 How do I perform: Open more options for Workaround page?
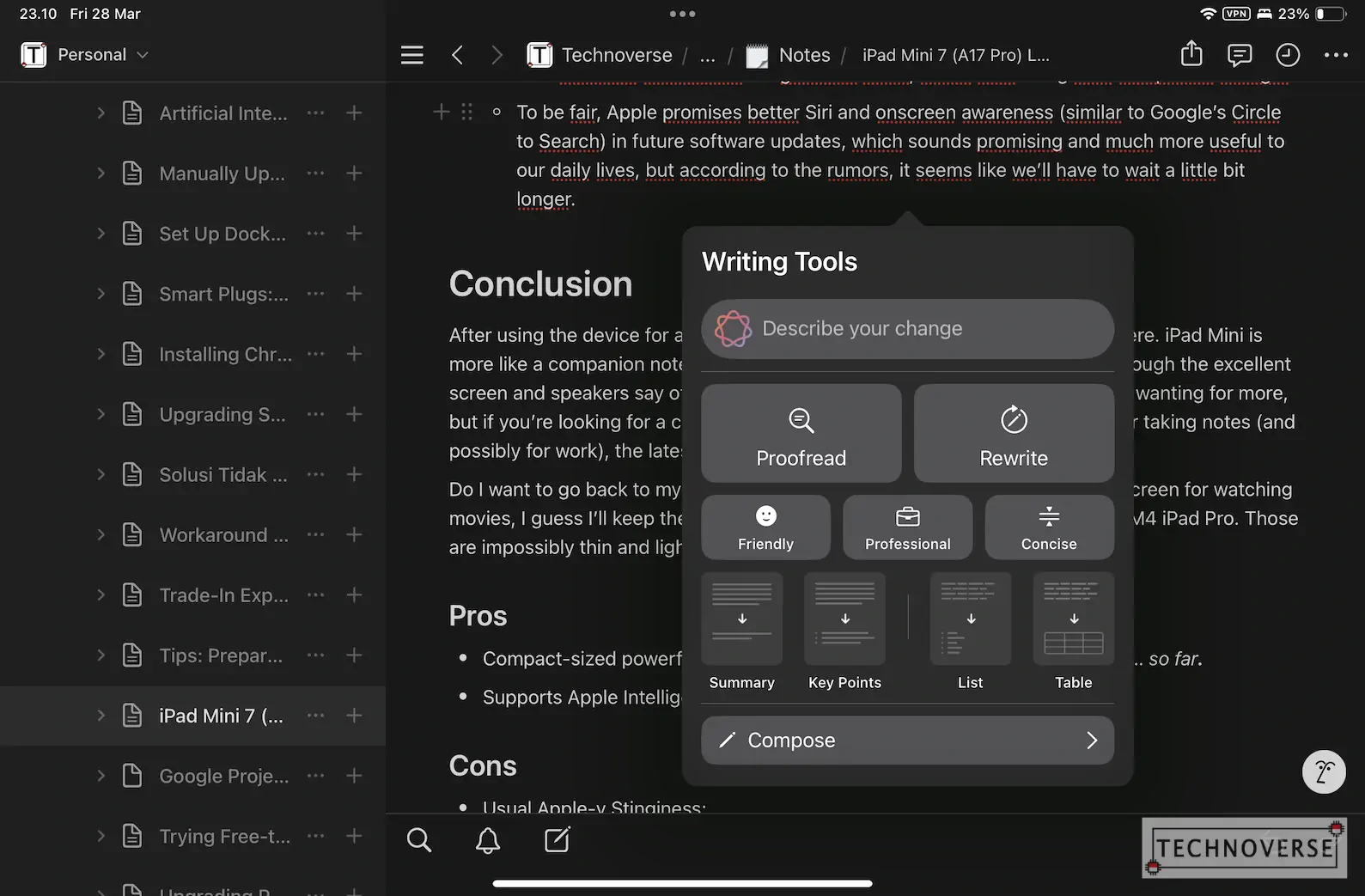316,534
